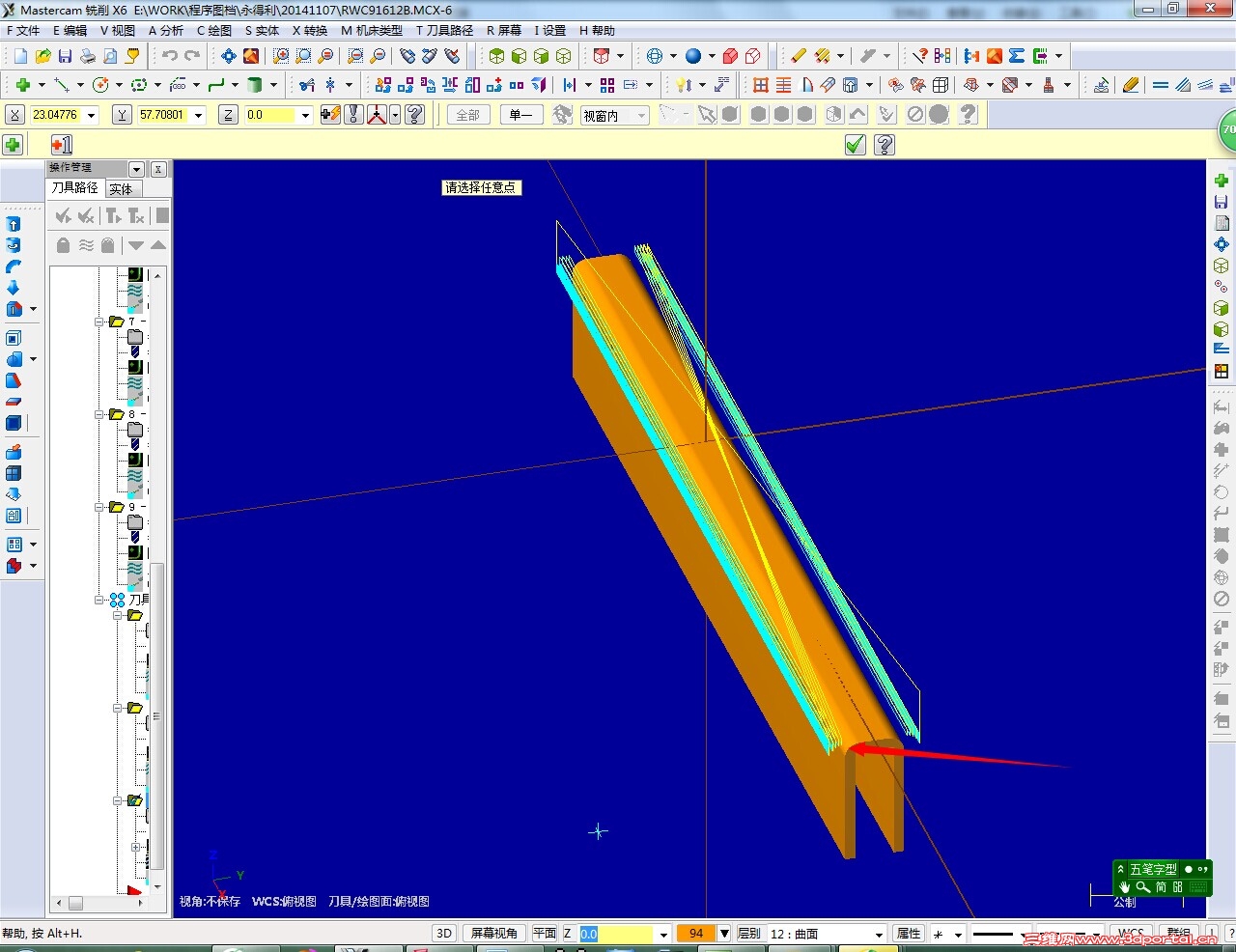Viewport: 1236px width, 952px height.
Task: Click the 单一 selection button
Action: [x=520, y=115]
